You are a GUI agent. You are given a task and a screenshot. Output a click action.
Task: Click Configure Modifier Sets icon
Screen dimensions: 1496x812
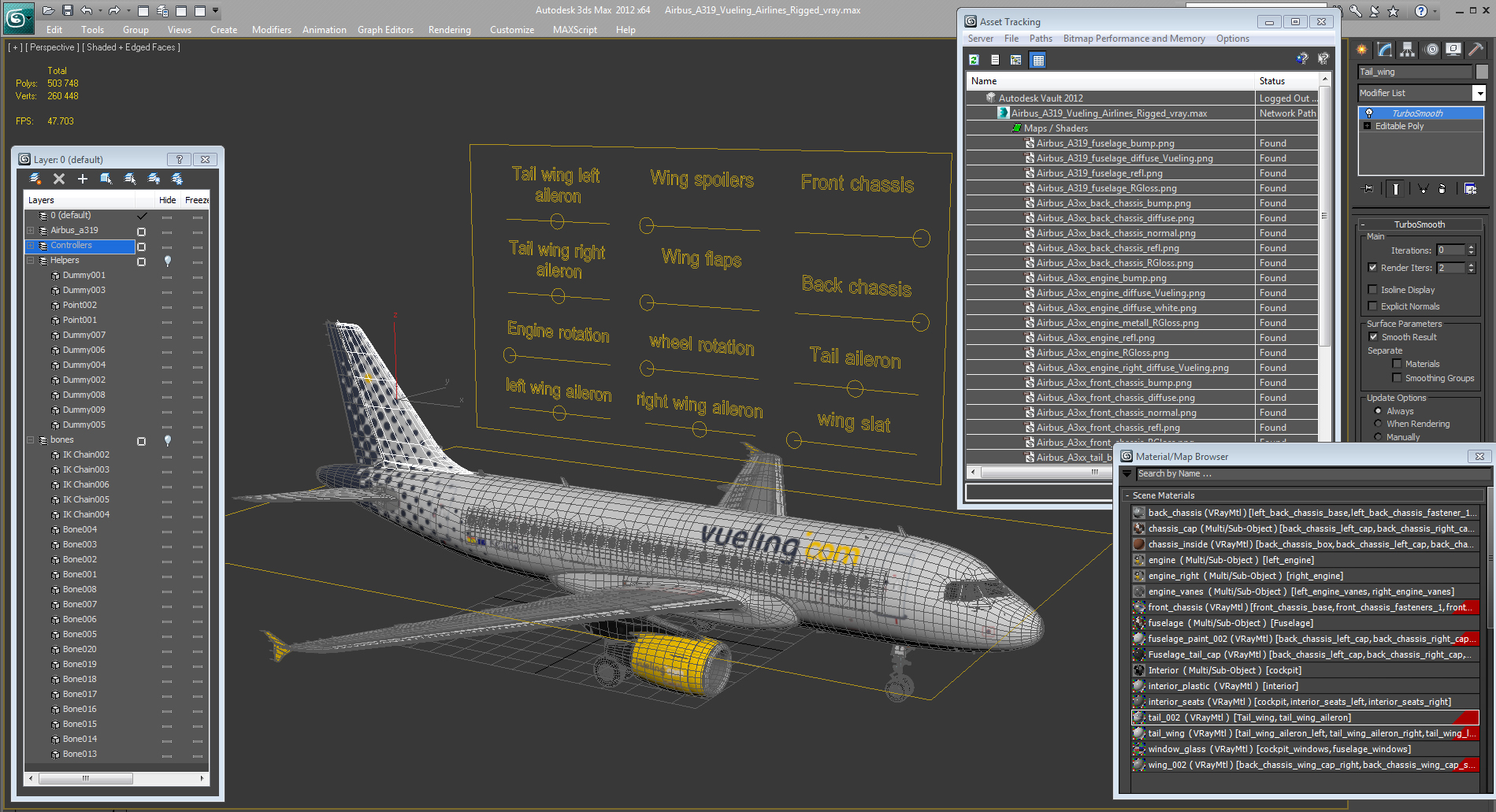tap(1470, 189)
